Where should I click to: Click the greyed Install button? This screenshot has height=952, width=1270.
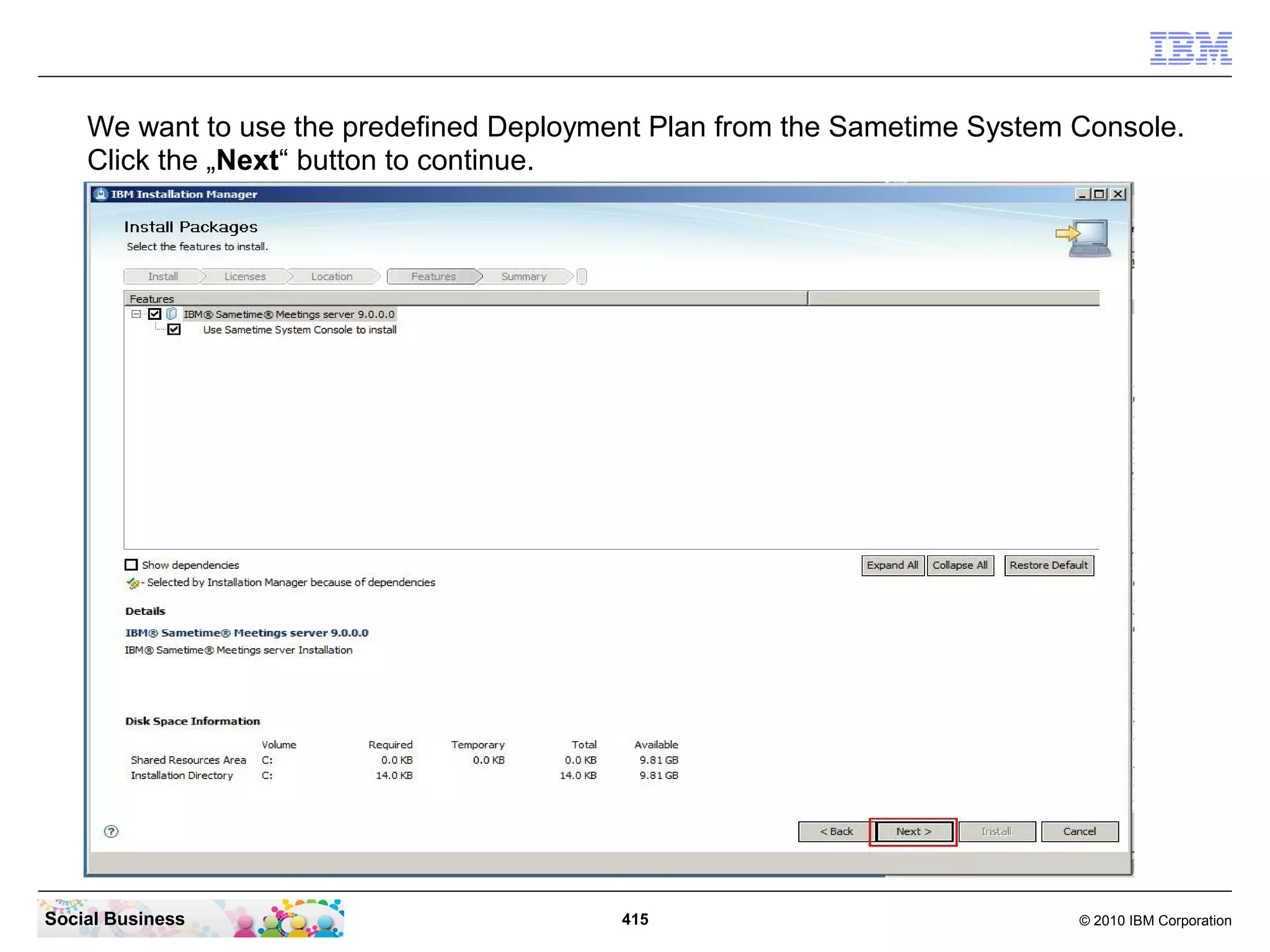(x=997, y=832)
